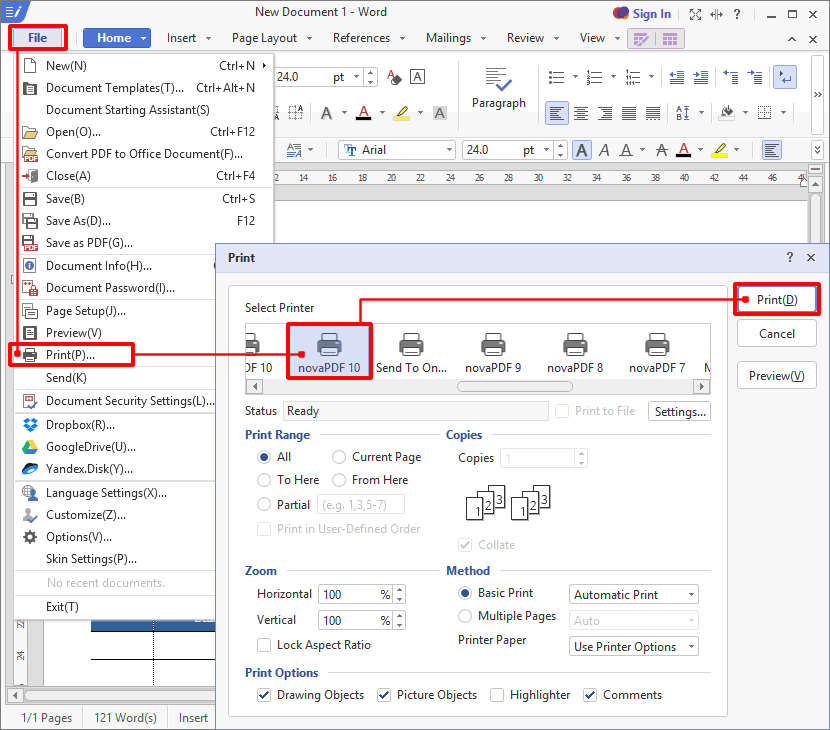This screenshot has height=730, width=830.
Task: Click the Partial pages input field
Action: 361,504
